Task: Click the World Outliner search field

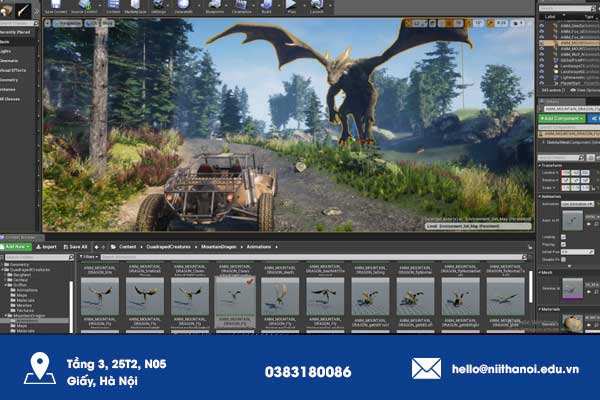Action: [x=566, y=8]
